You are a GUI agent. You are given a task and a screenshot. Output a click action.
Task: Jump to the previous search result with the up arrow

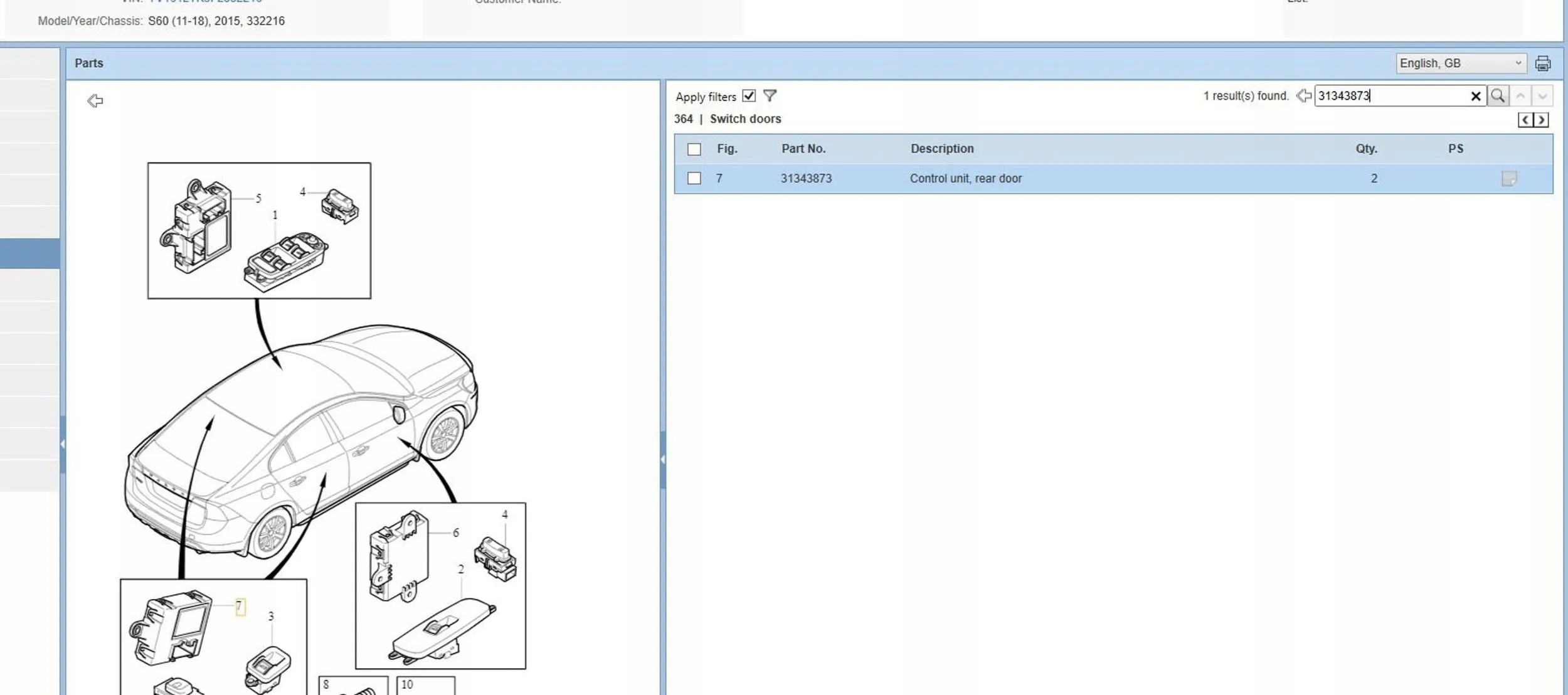coord(1520,96)
